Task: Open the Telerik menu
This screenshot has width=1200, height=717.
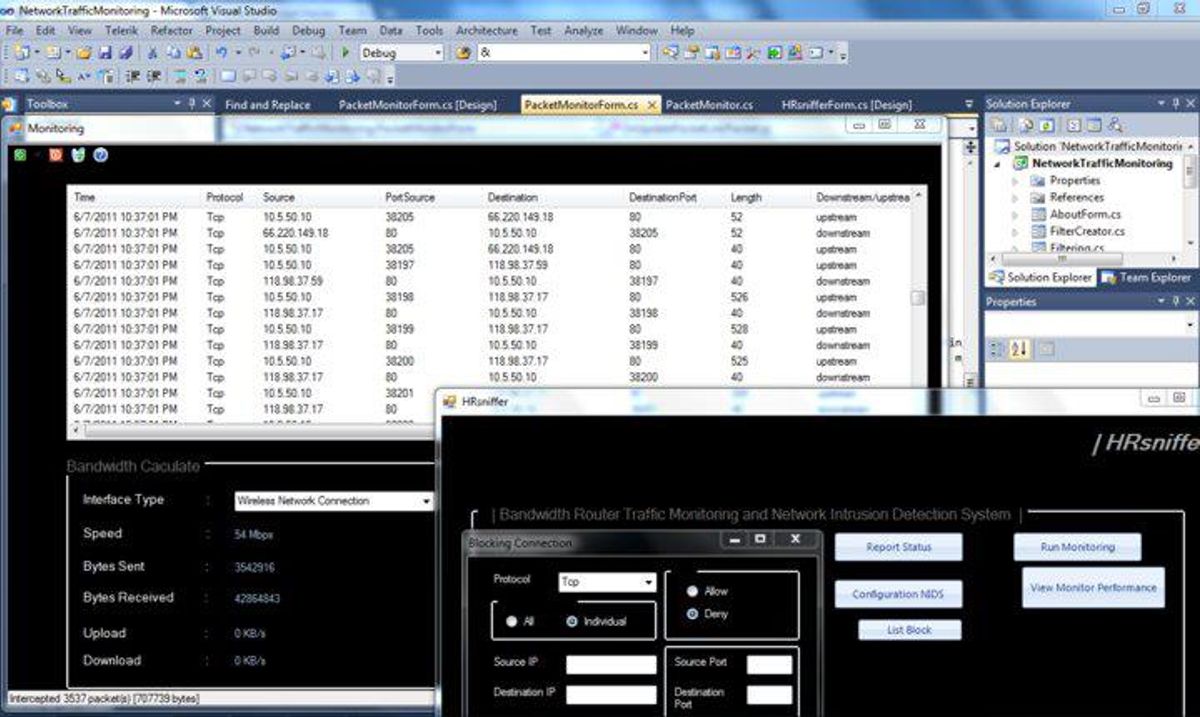Action: (121, 31)
